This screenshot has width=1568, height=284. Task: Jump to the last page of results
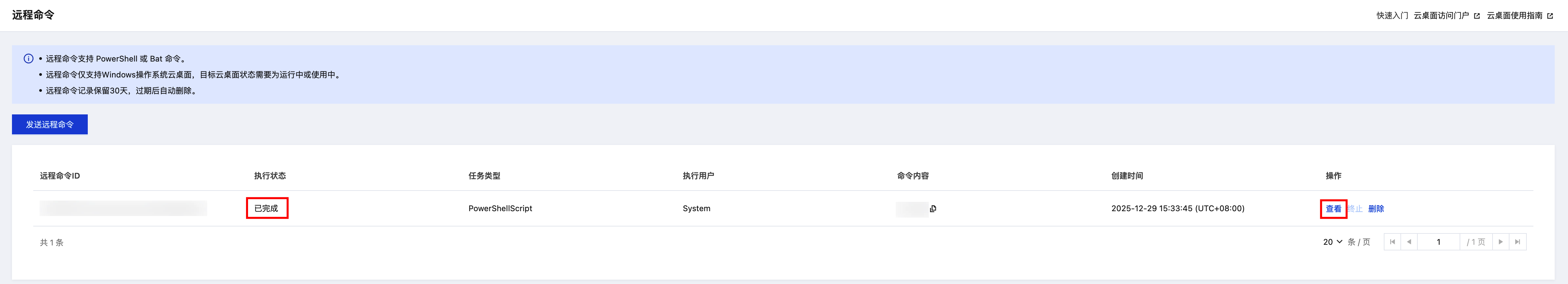click(1517, 242)
